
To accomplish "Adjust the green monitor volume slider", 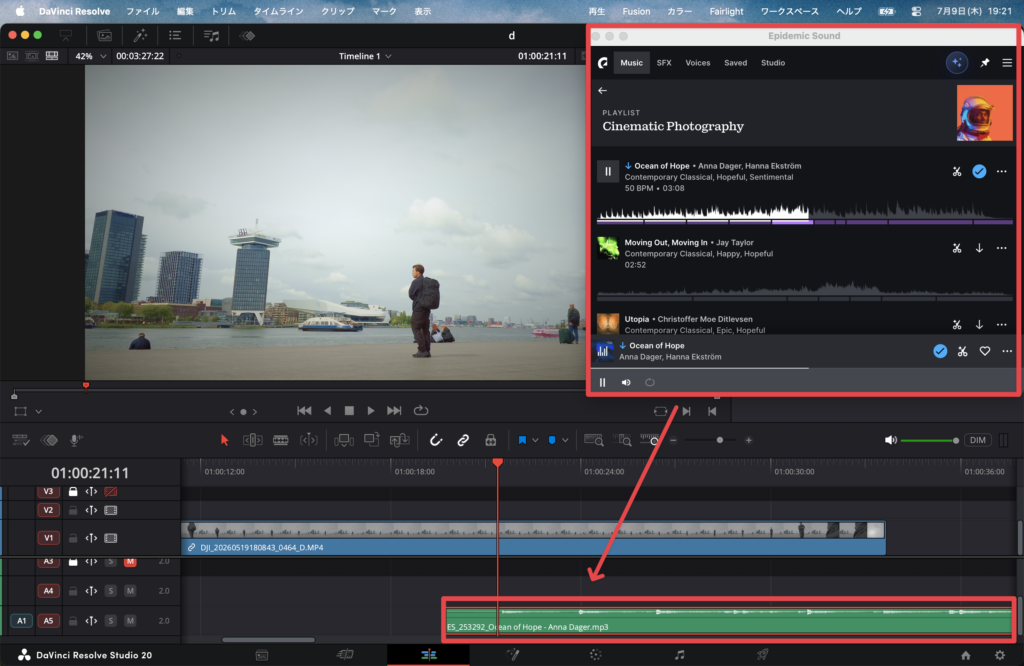I will point(929,441).
